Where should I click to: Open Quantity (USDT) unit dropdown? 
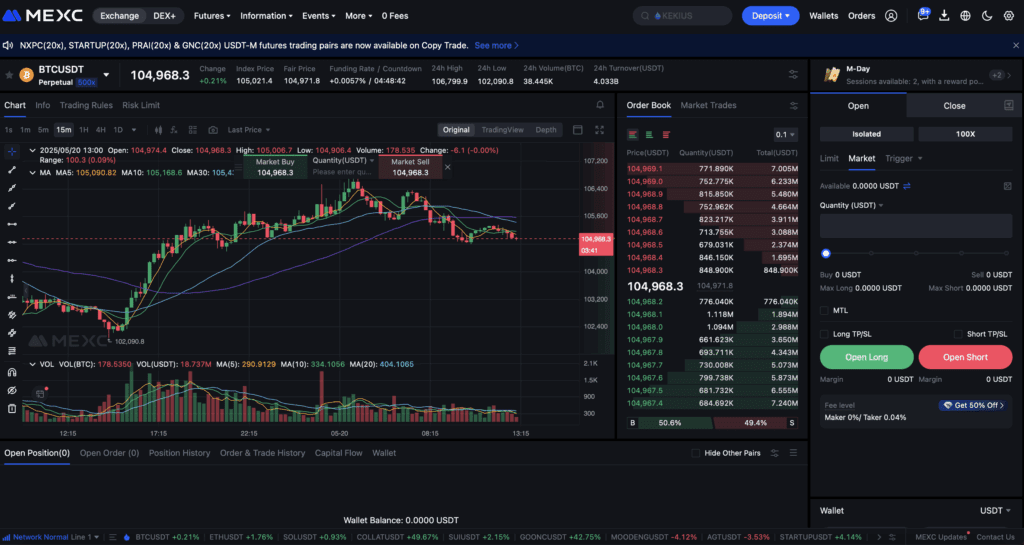(x=852, y=206)
